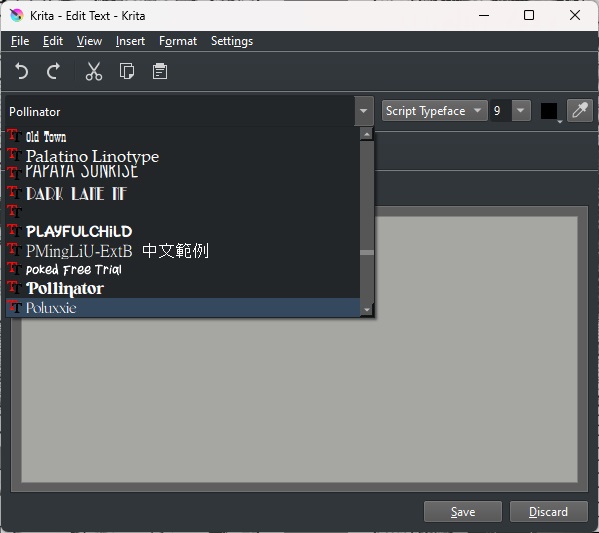
Task: Click the Paste clipboard icon
Action: tap(160, 71)
